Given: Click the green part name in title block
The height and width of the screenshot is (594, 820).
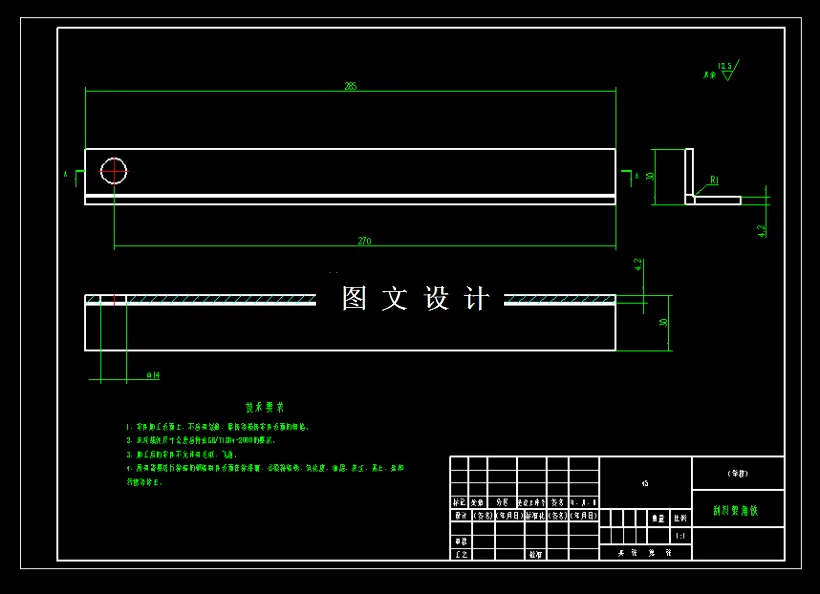Looking at the screenshot, I should click(736, 510).
